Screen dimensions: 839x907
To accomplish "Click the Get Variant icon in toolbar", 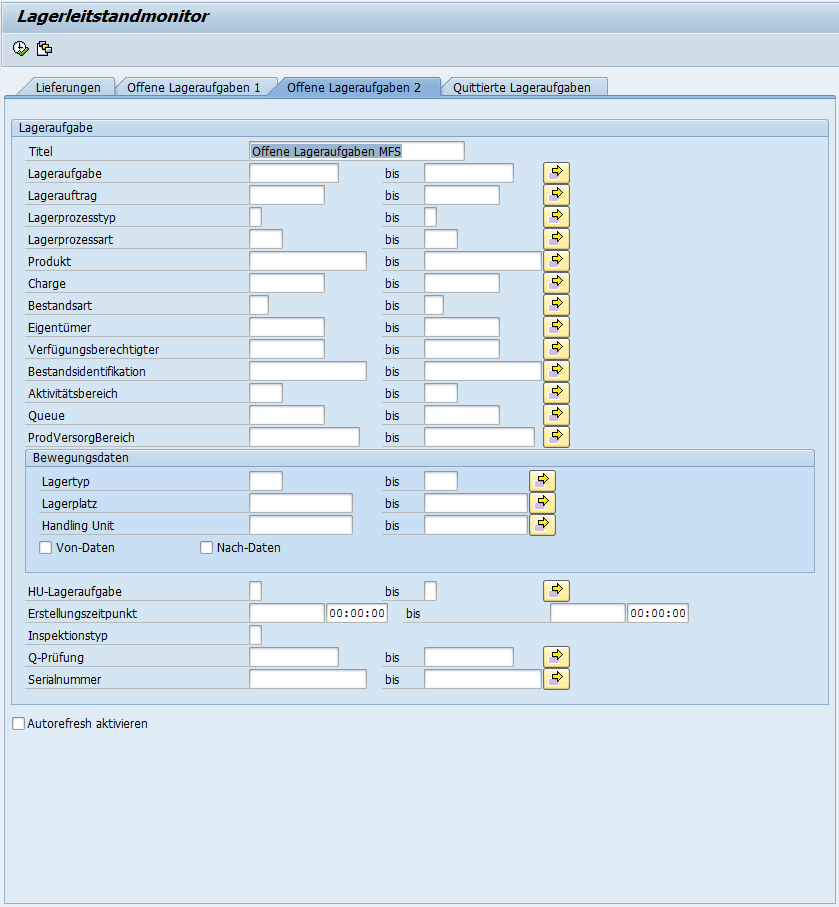I will coord(44,48).
